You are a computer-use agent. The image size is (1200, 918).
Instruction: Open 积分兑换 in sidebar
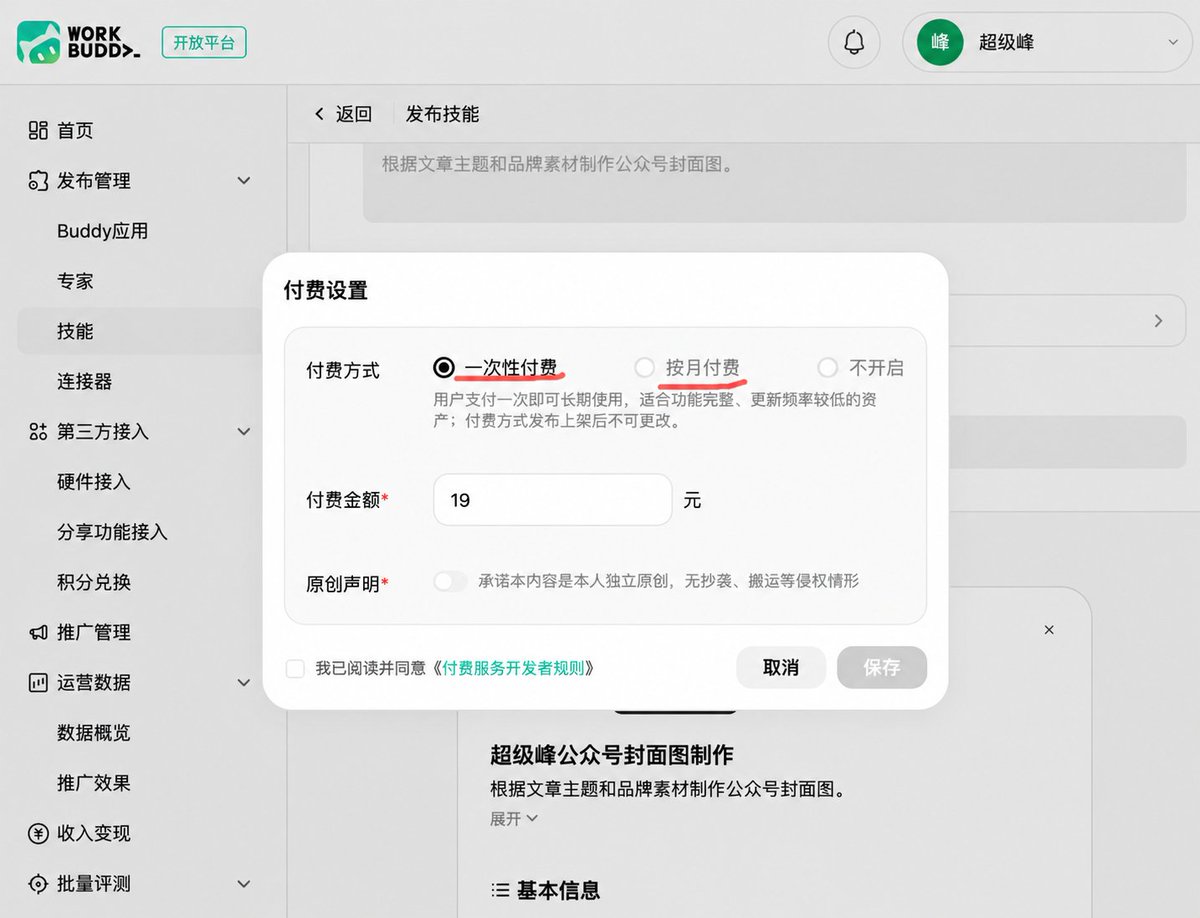pyautogui.click(x=94, y=582)
